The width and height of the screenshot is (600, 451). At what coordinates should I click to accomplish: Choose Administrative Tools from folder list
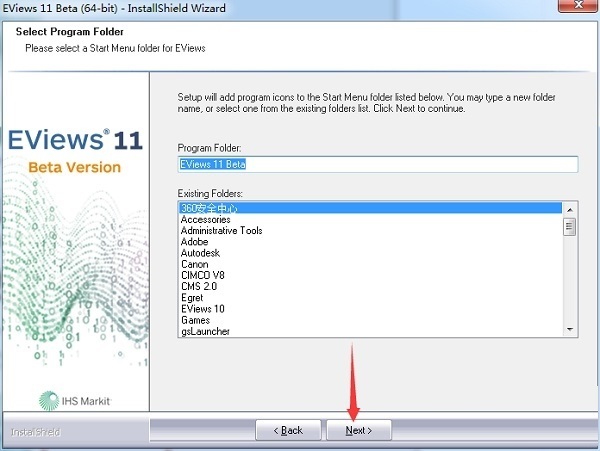click(370, 230)
